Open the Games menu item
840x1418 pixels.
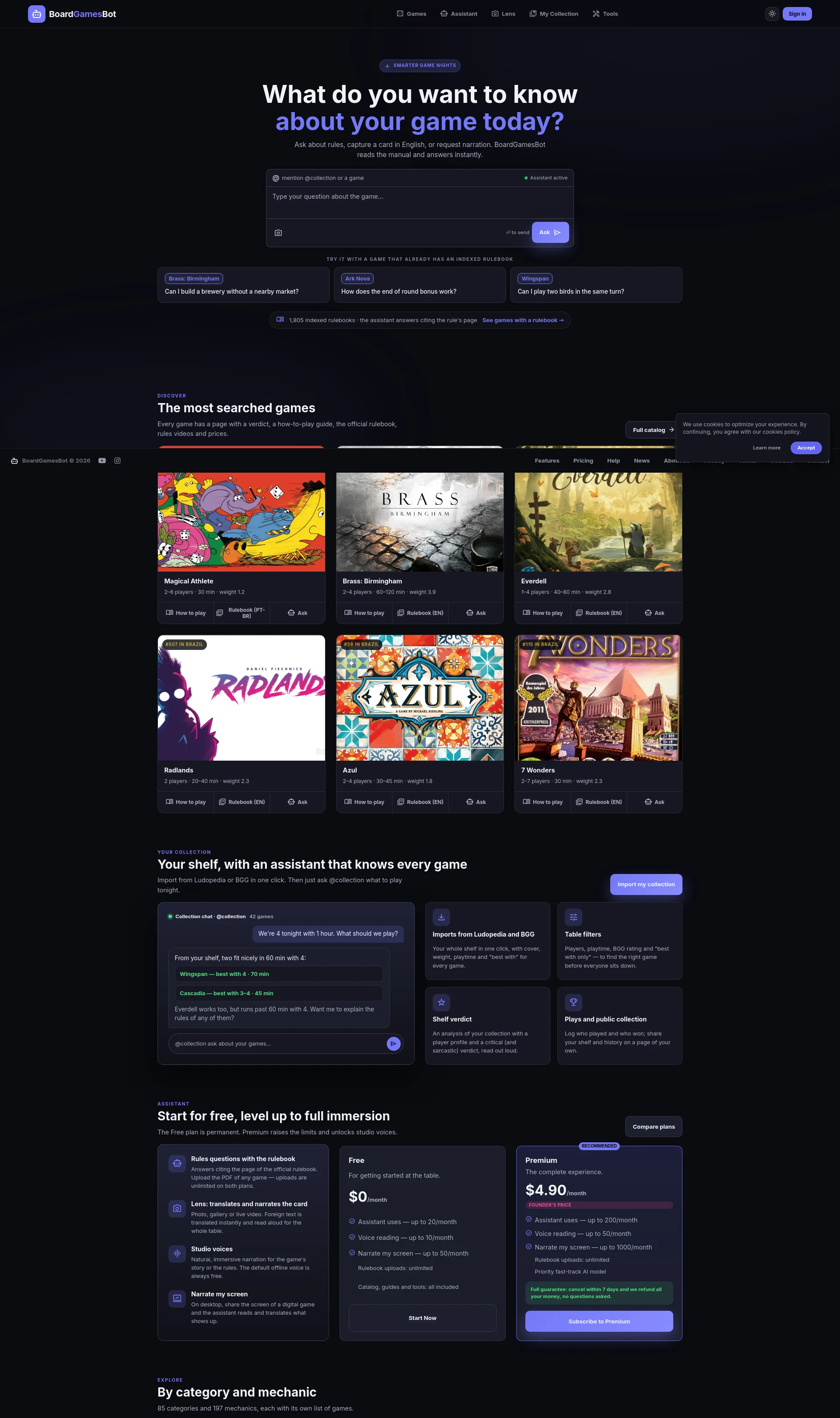click(412, 14)
